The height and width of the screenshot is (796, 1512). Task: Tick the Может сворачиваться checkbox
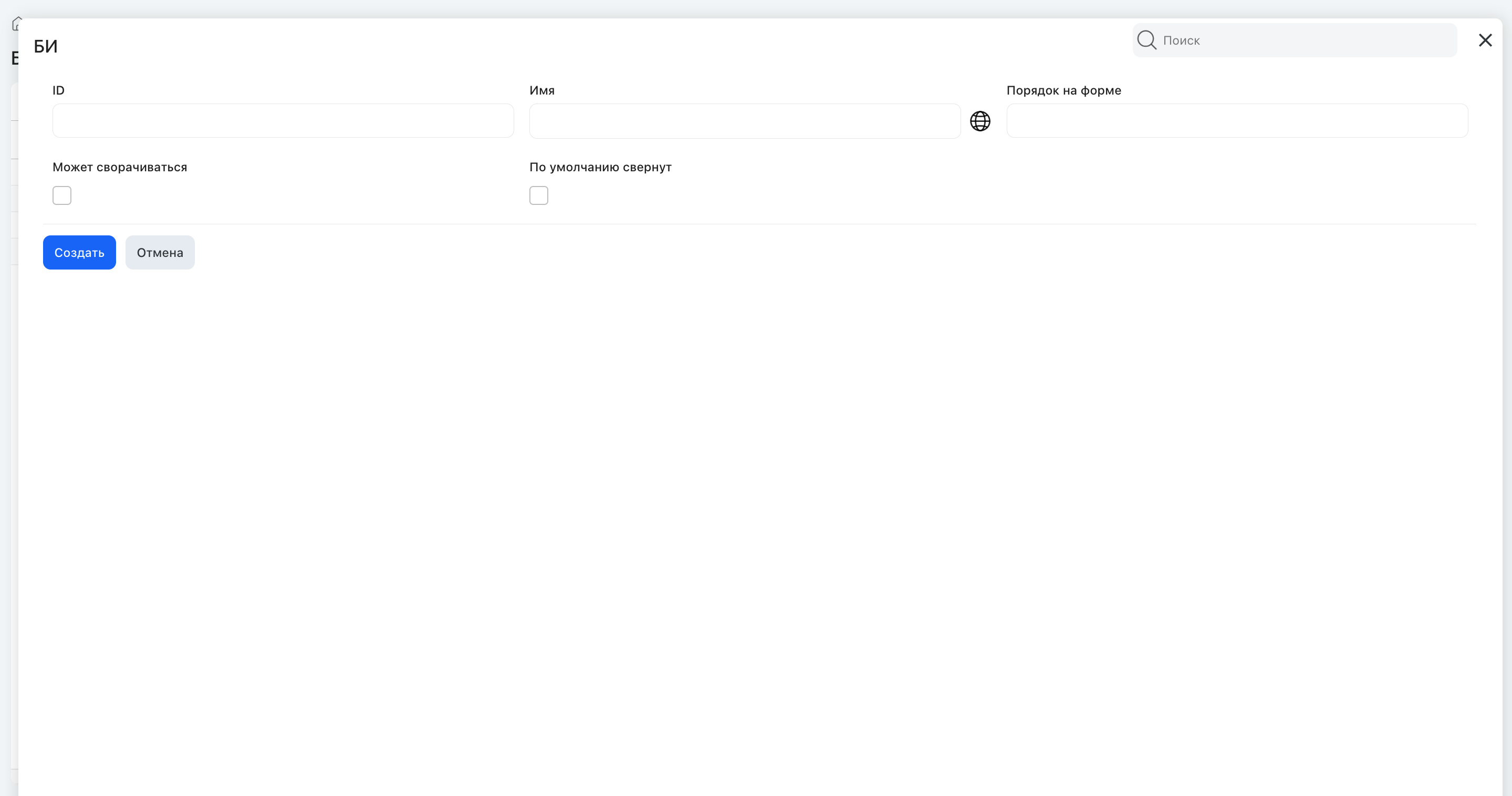pos(62,195)
